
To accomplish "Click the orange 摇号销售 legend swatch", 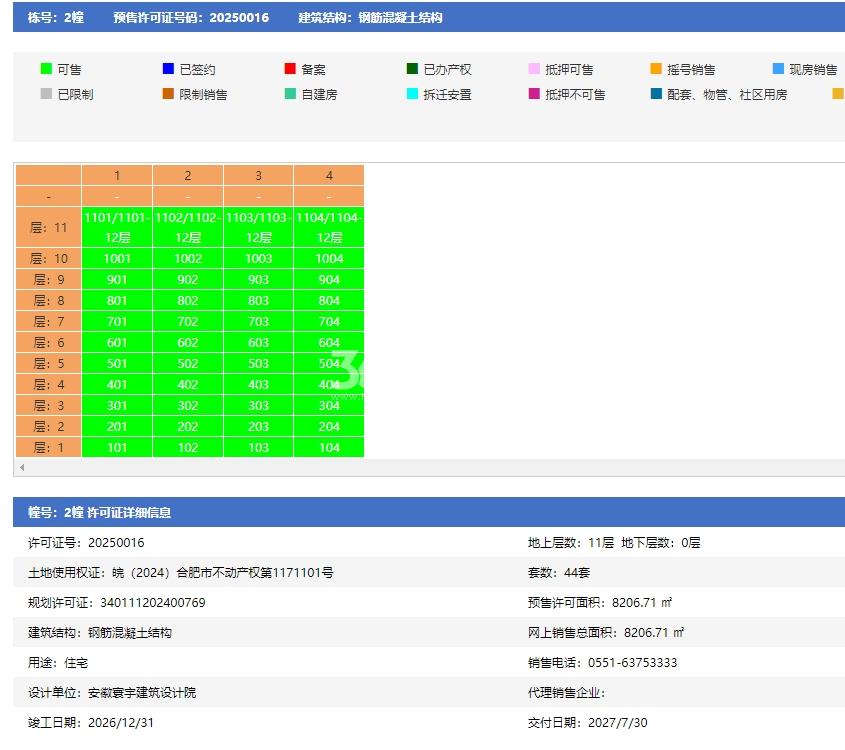I will (x=656, y=68).
